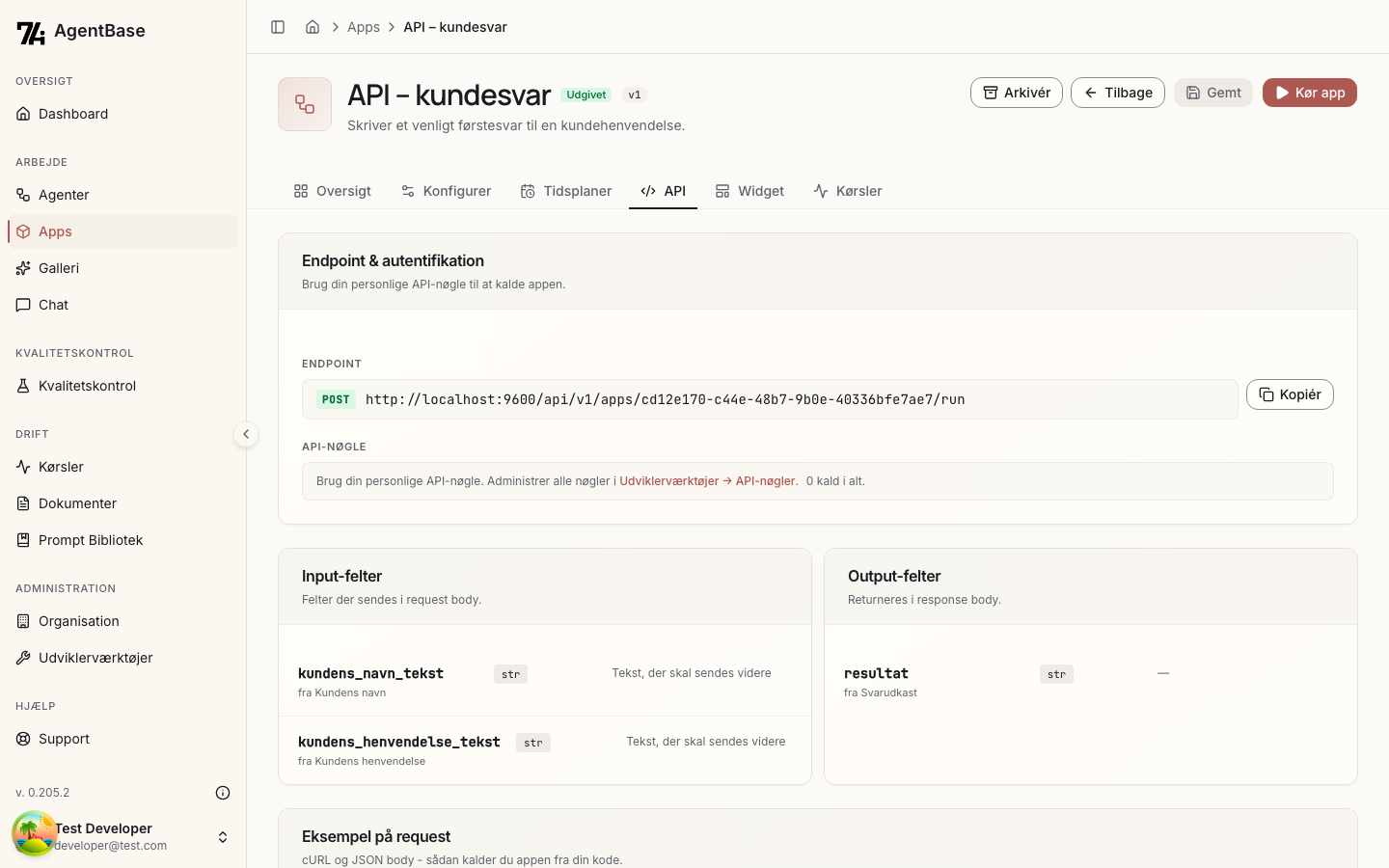Click the Arkivér button
Image resolution: width=1389 pixels, height=868 pixels.
click(x=1017, y=93)
